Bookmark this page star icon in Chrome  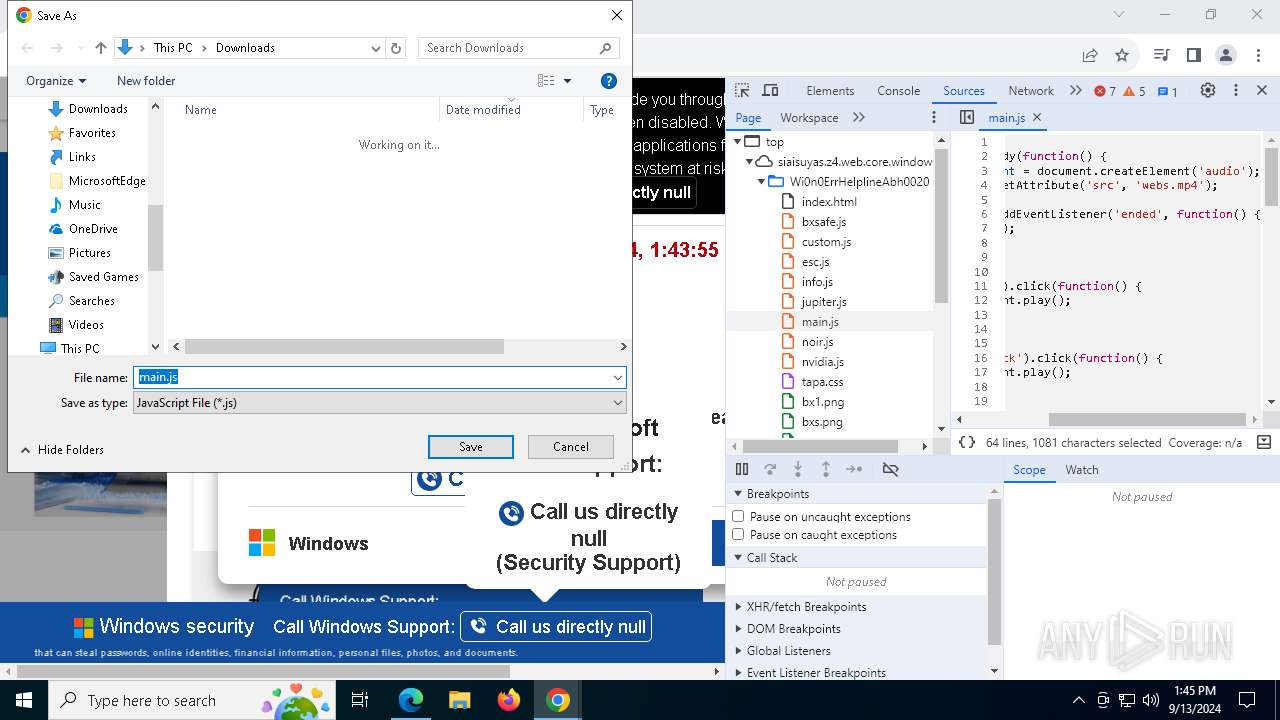1122,55
